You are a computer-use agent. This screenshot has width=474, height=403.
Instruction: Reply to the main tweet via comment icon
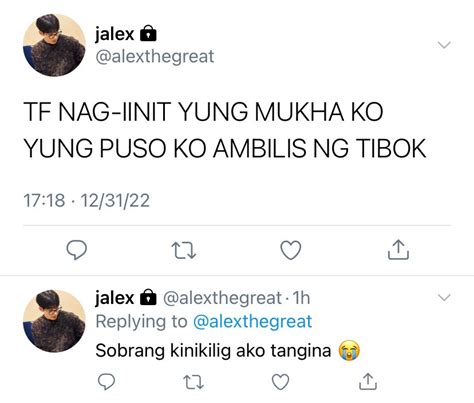pos(77,250)
